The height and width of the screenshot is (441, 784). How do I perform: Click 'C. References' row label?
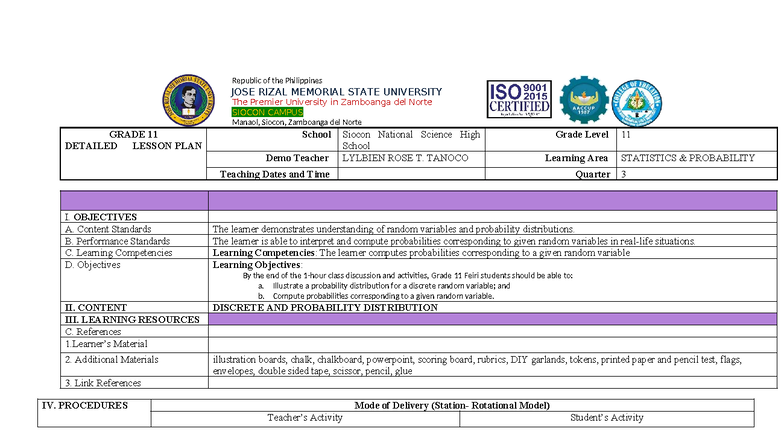tap(92, 332)
